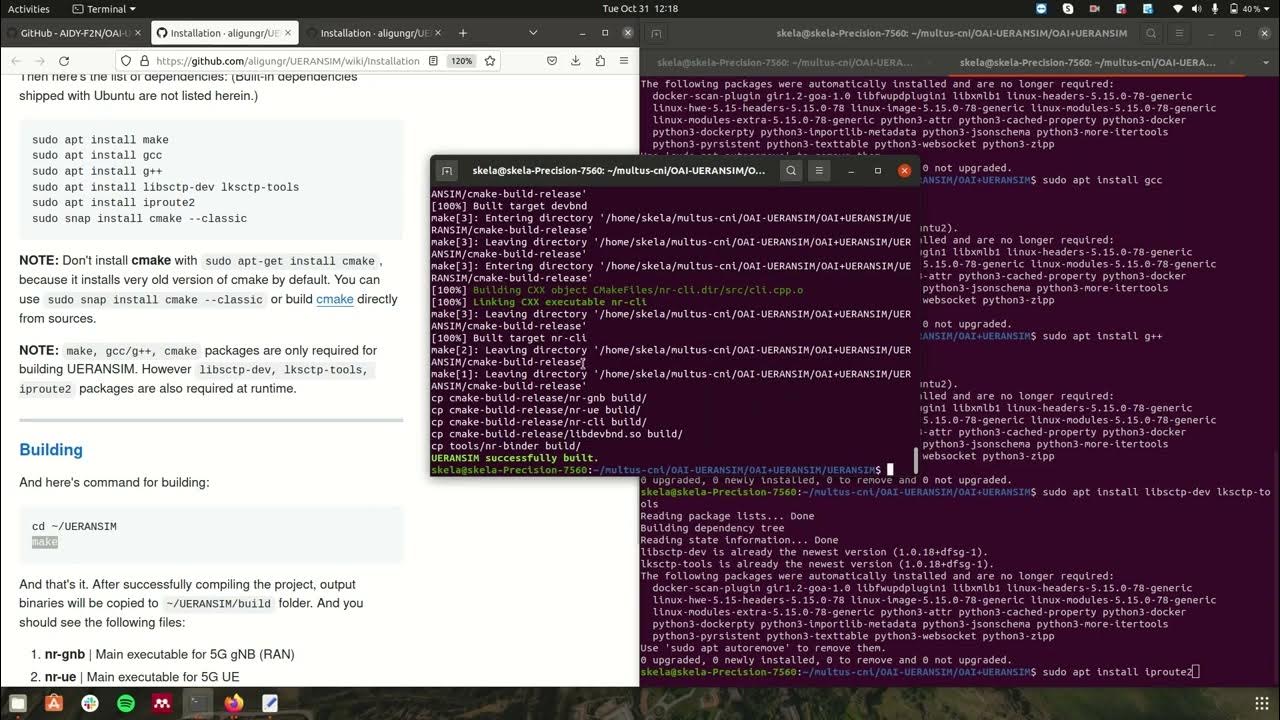1280x720 pixels.
Task: Click front terminal scrollbar handle
Action: tap(915, 460)
